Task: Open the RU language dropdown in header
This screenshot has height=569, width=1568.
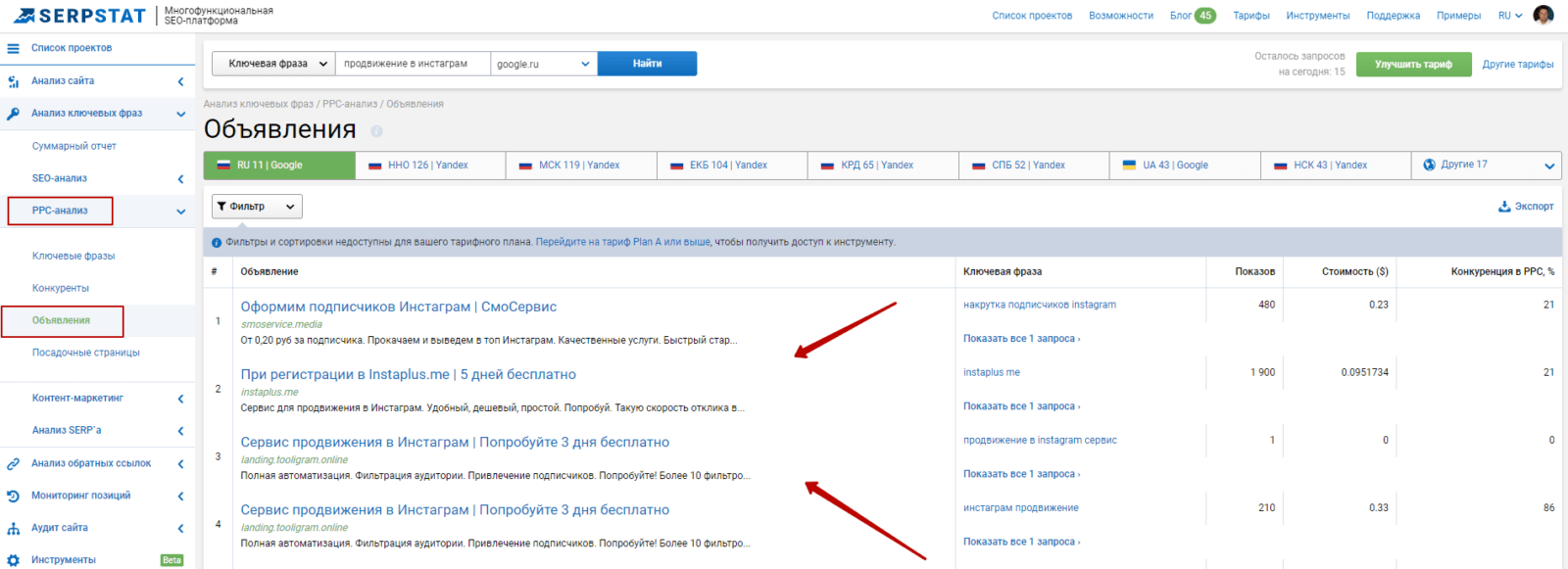Action: point(1510,16)
